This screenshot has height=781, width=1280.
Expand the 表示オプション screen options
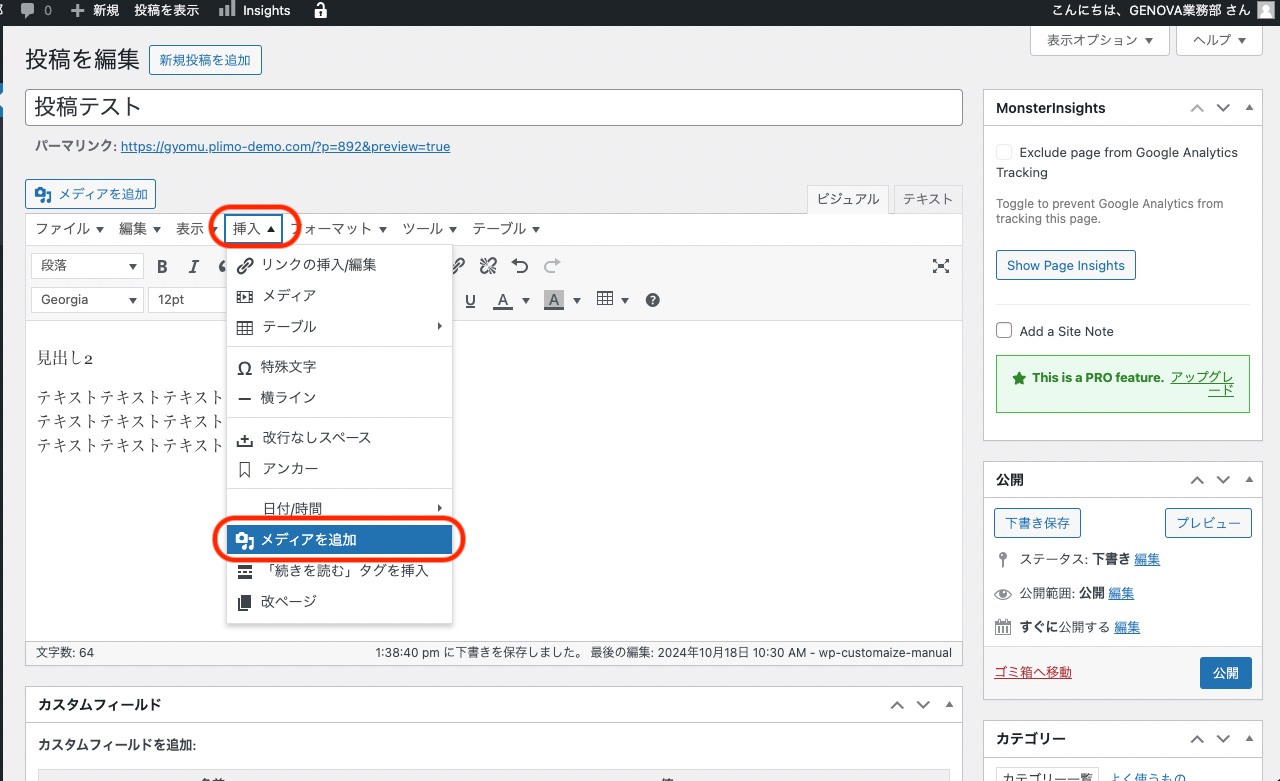pos(1099,40)
